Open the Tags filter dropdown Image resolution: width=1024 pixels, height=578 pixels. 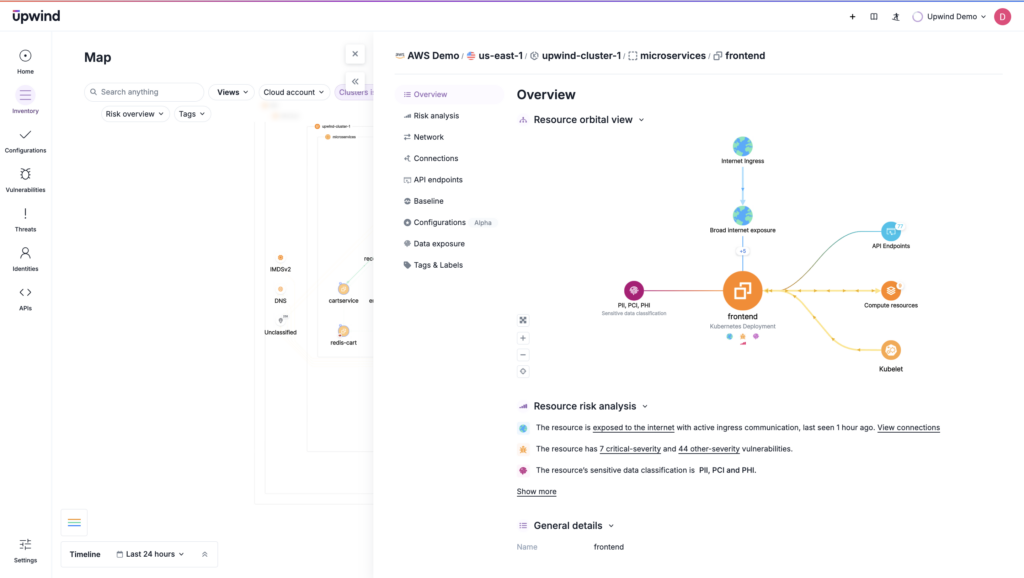coord(192,114)
